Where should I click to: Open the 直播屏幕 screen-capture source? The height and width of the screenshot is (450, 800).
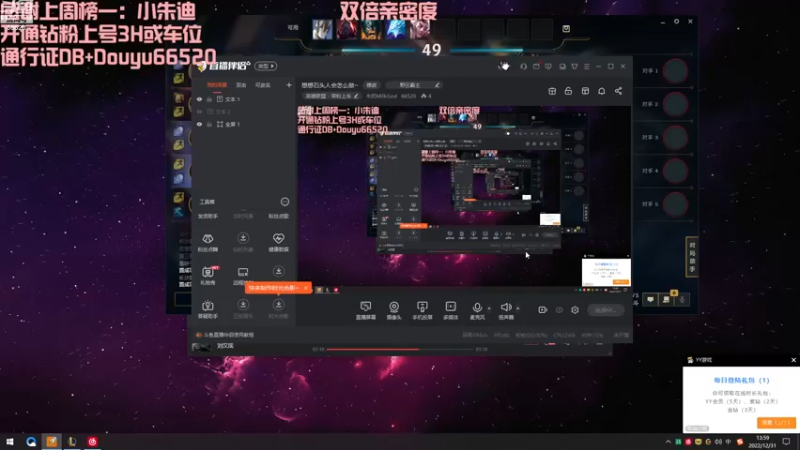[365, 310]
